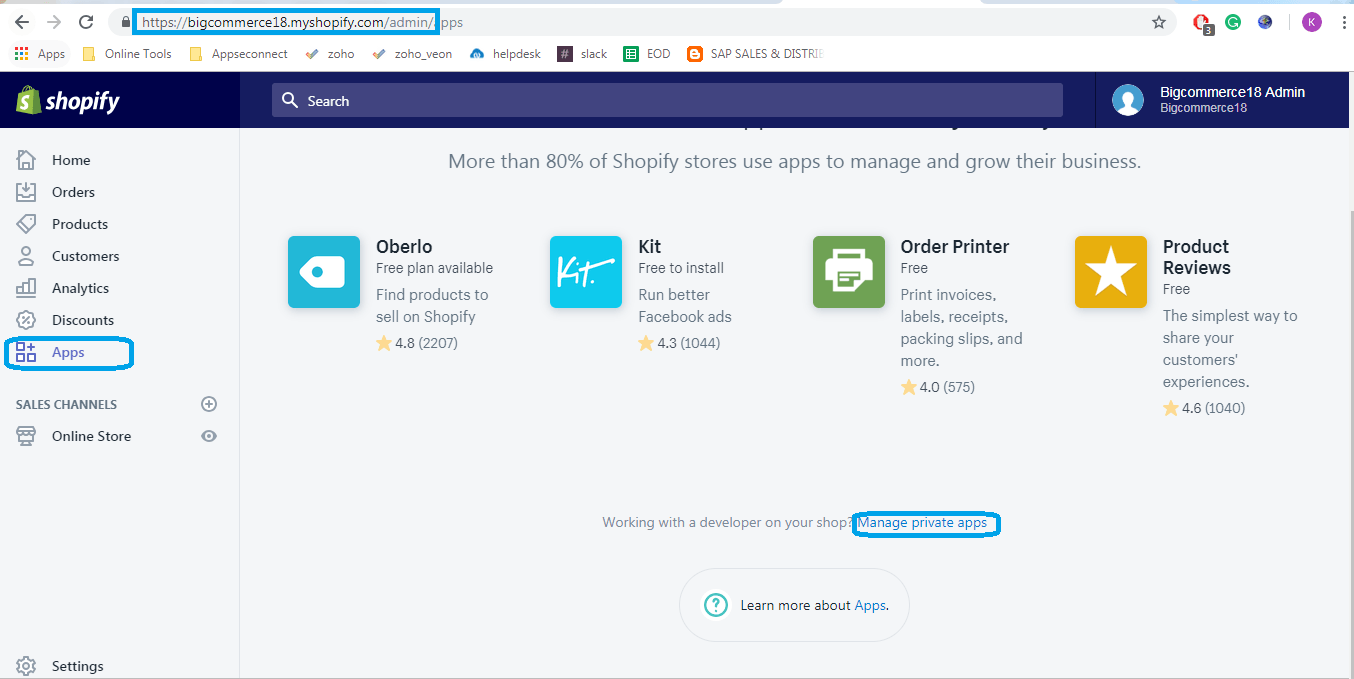Click the account avatar icon
This screenshot has height=679, width=1354.
click(1128, 100)
